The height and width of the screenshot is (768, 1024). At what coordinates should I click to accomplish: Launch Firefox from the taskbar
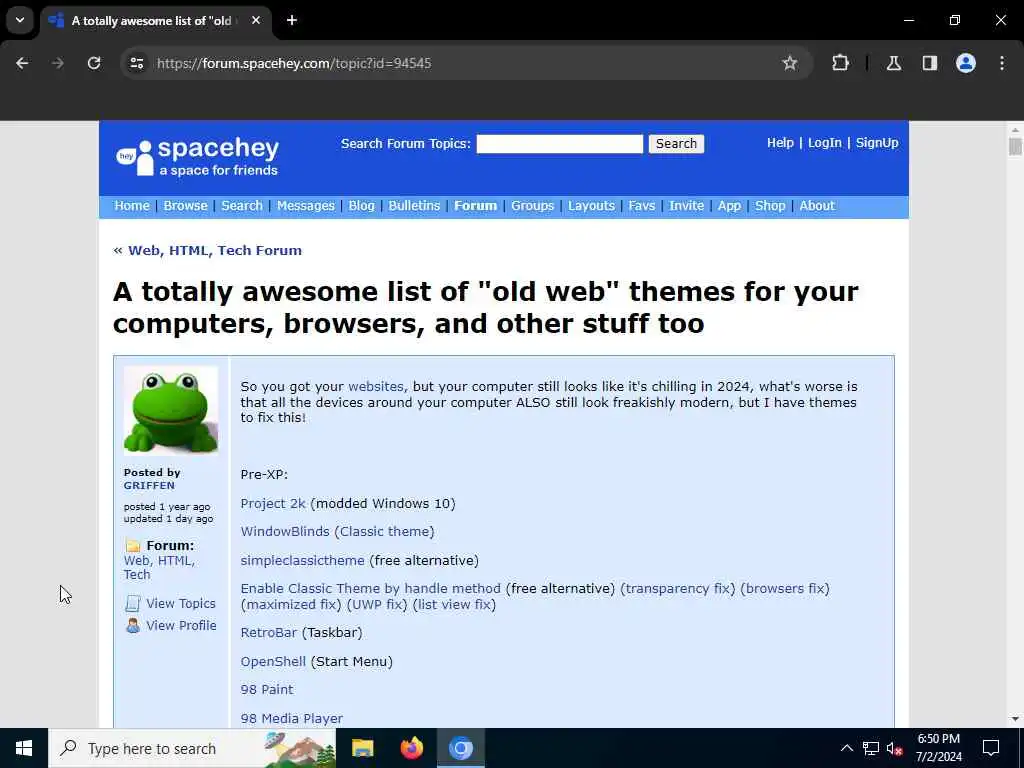pyautogui.click(x=411, y=748)
